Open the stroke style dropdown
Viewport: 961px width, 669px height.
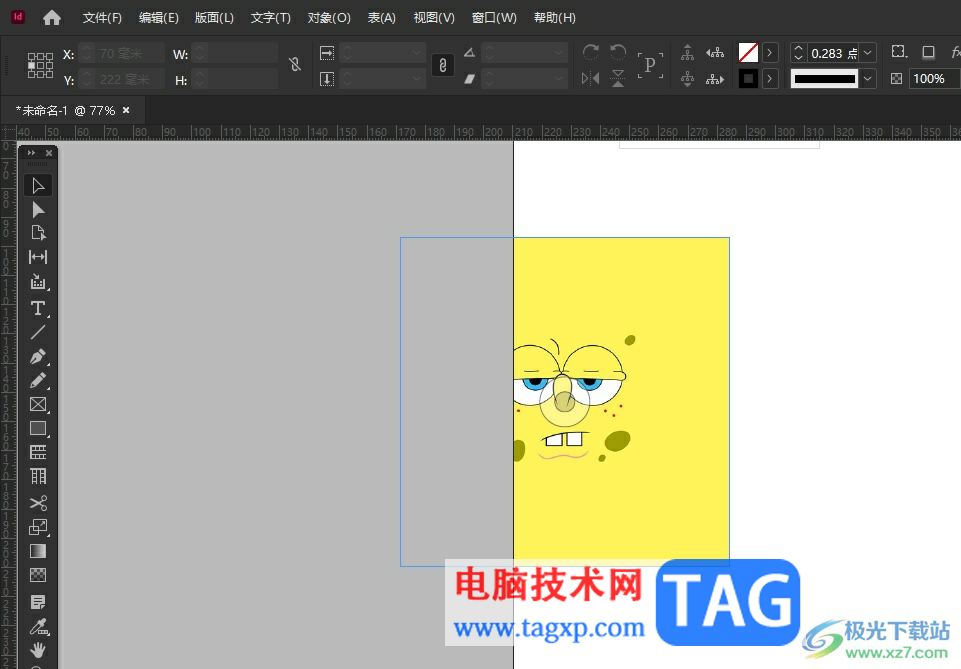pyautogui.click(x=868, y=79)
